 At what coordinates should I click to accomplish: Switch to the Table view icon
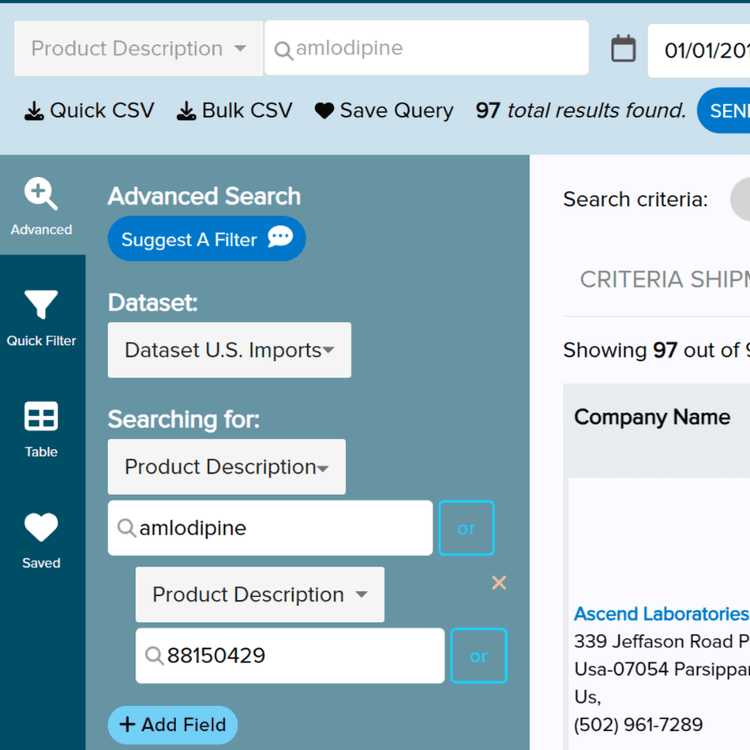[42, 429]
